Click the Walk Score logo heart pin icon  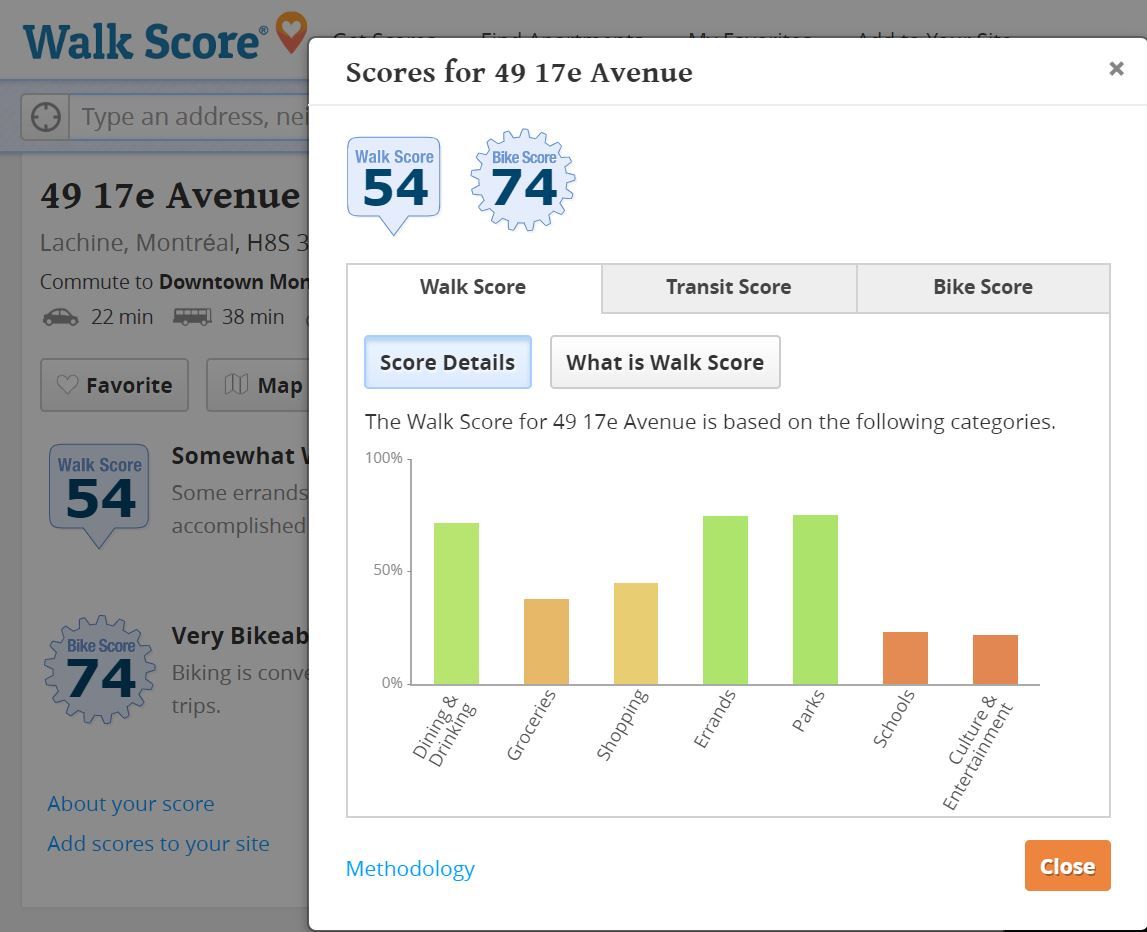coord(291,32)
